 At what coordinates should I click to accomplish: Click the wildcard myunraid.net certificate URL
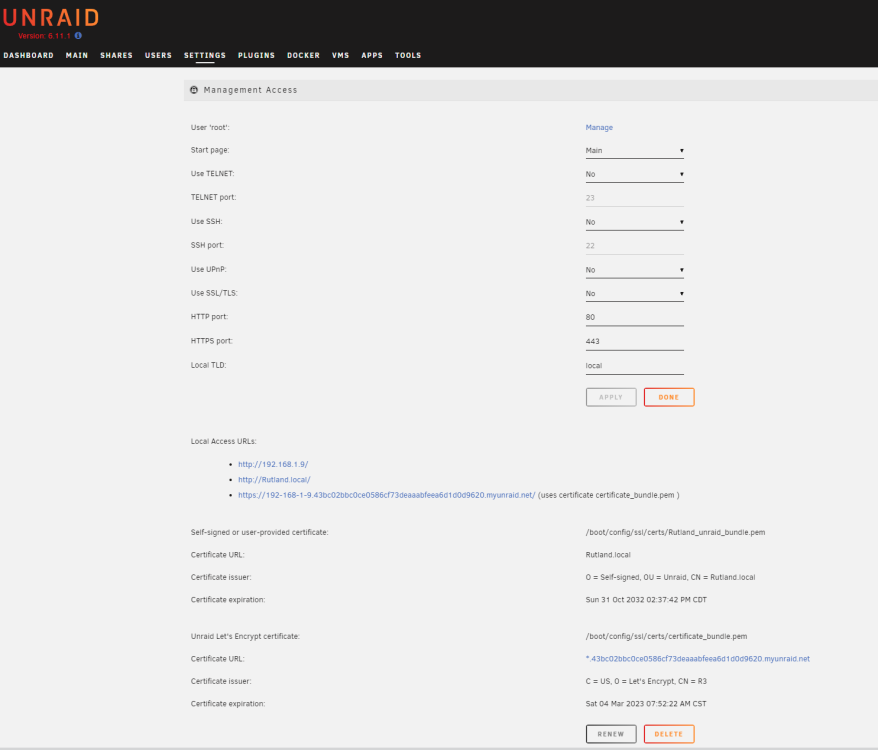tap(698, 659)
